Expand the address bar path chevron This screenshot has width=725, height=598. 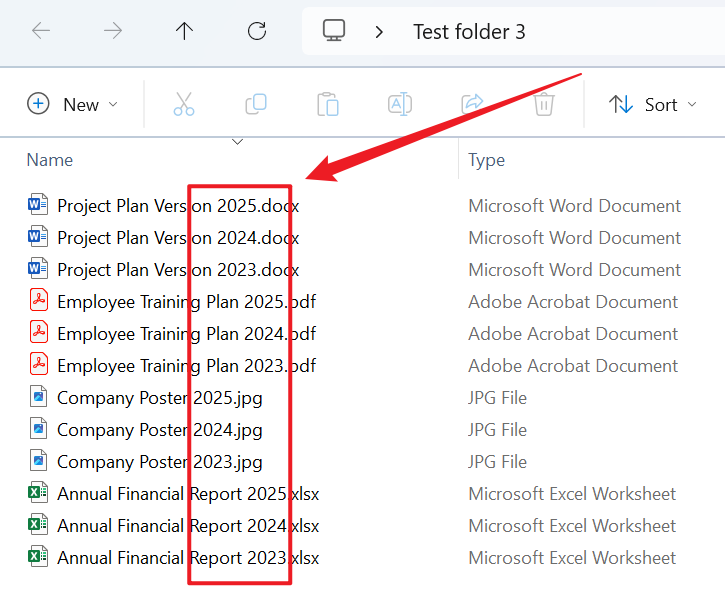(x=379, y=32)
